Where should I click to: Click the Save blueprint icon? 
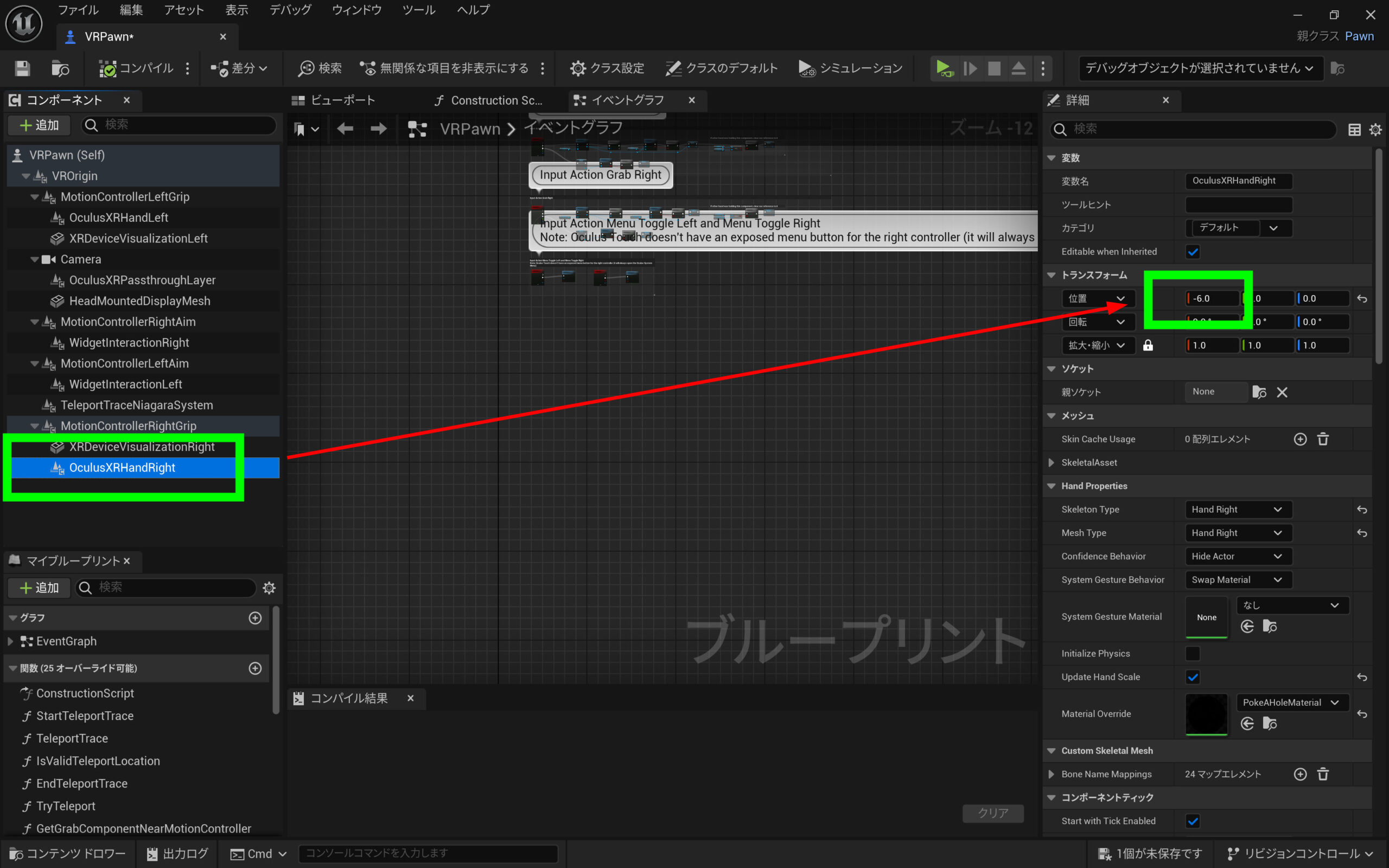[22, 68]
